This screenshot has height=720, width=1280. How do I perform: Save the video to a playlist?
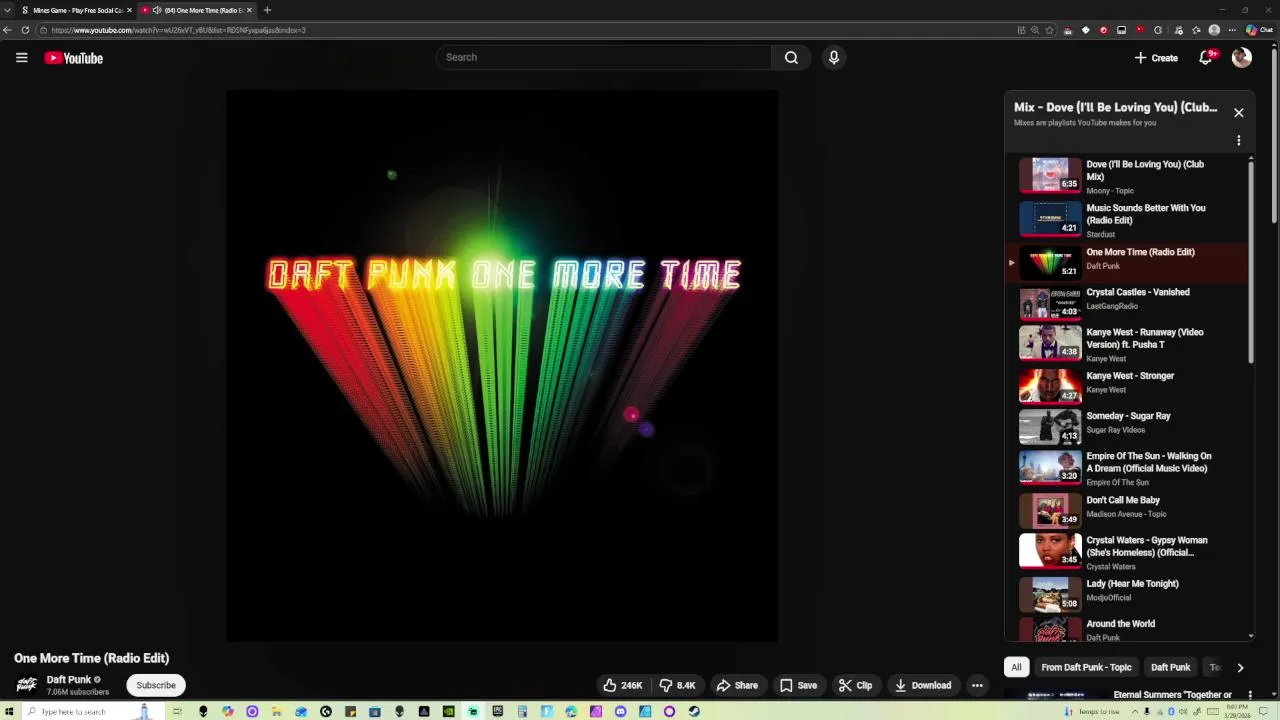coord(798,685)
